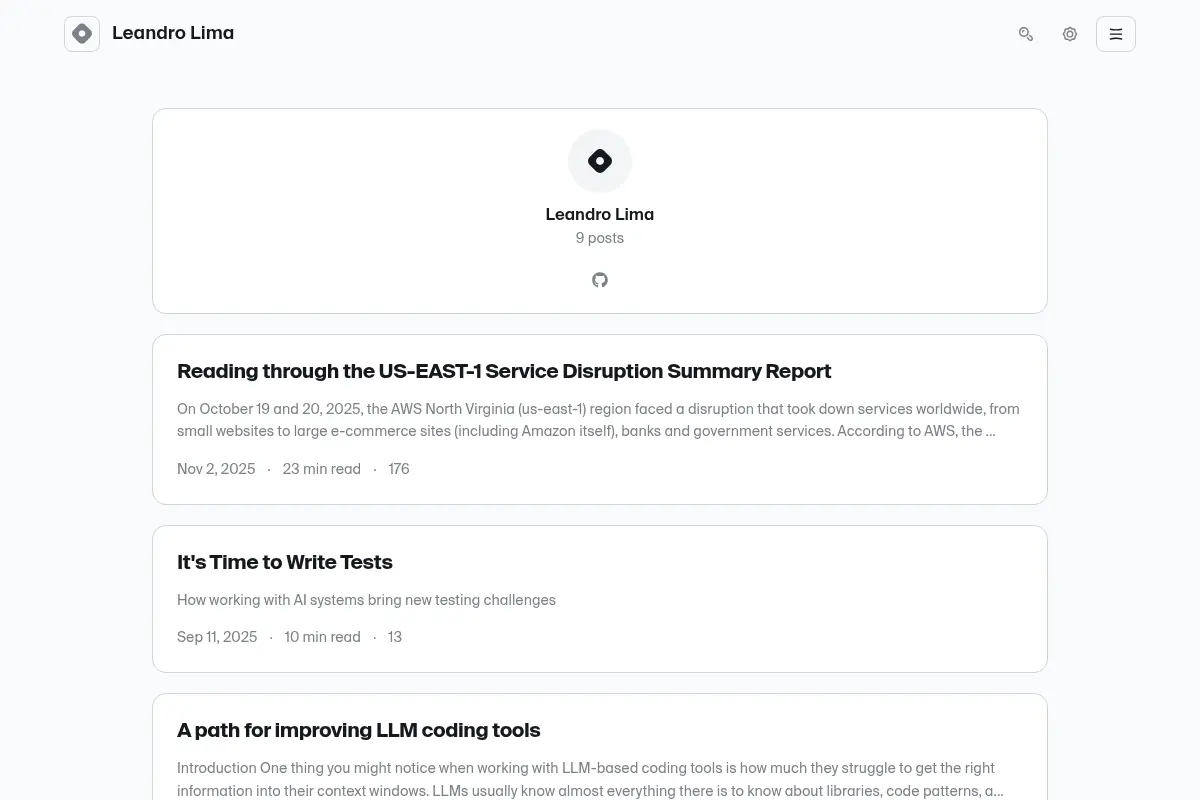
Task: Click the Leandro Lima site title
Action: (173, 33)
